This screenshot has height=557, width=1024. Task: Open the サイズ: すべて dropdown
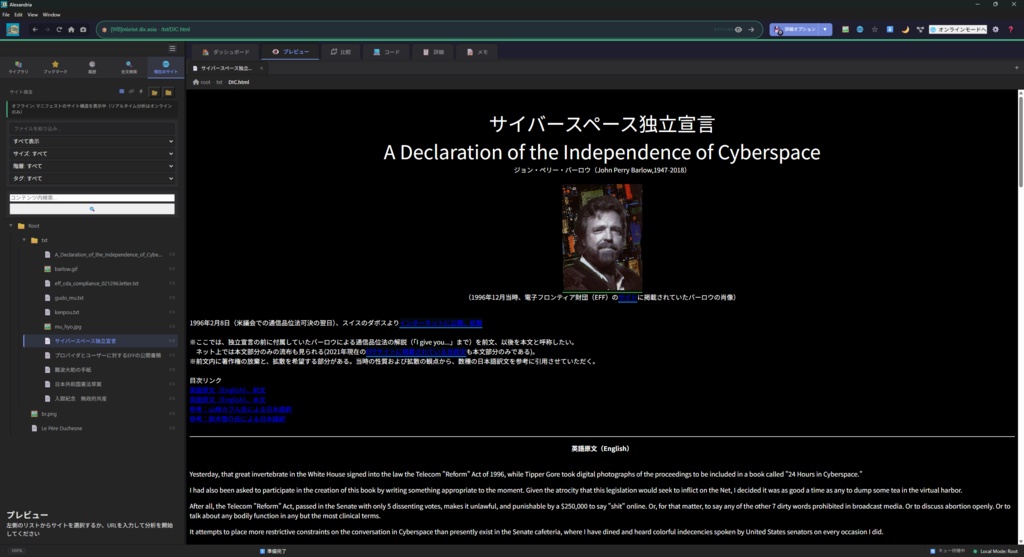point(92,153)
